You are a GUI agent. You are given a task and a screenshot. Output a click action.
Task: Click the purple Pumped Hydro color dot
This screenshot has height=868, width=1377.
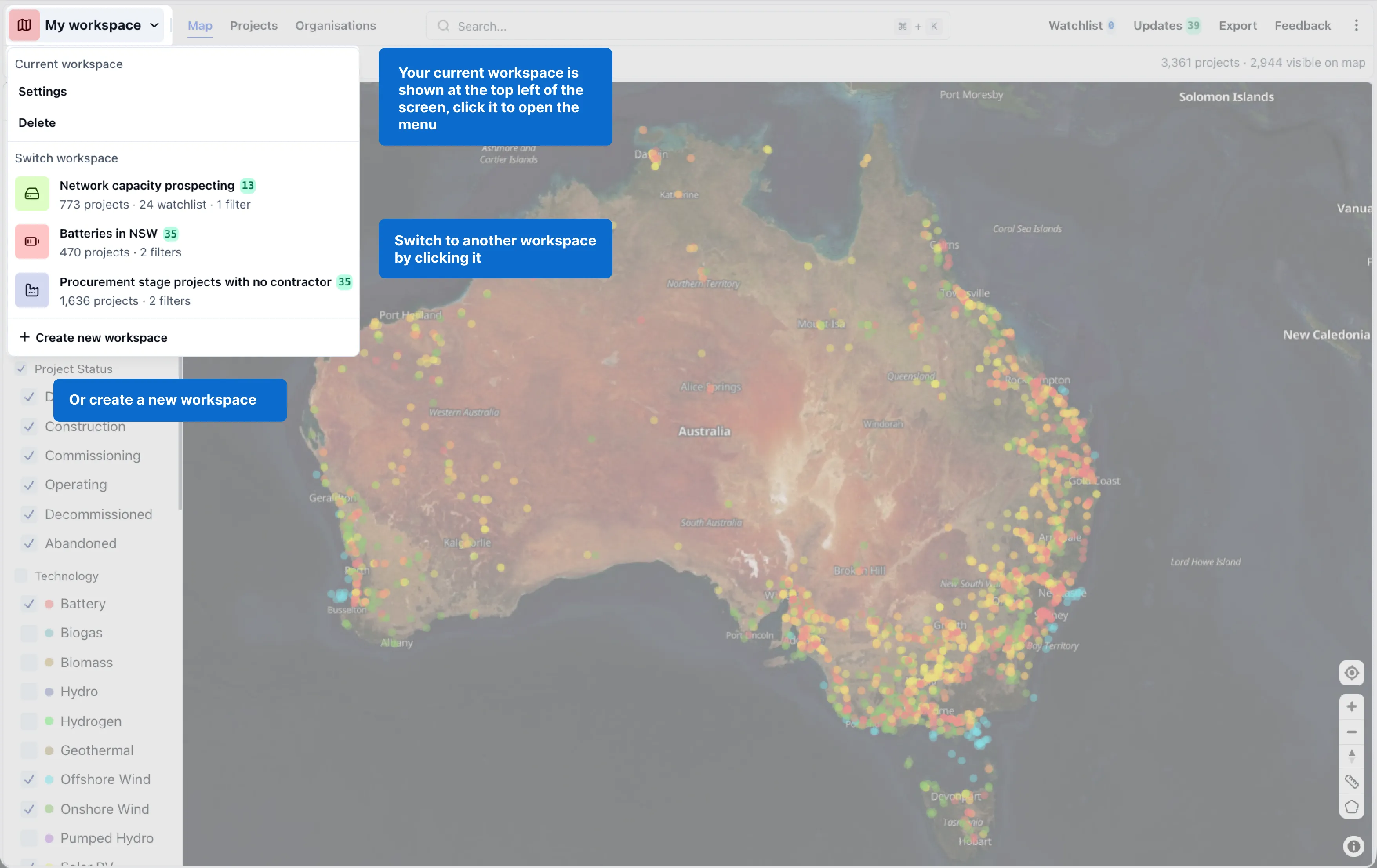(49, 839)
